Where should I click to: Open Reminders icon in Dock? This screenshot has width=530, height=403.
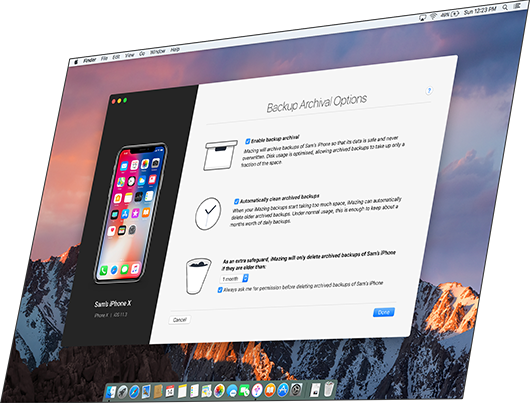tap(194, 391)
